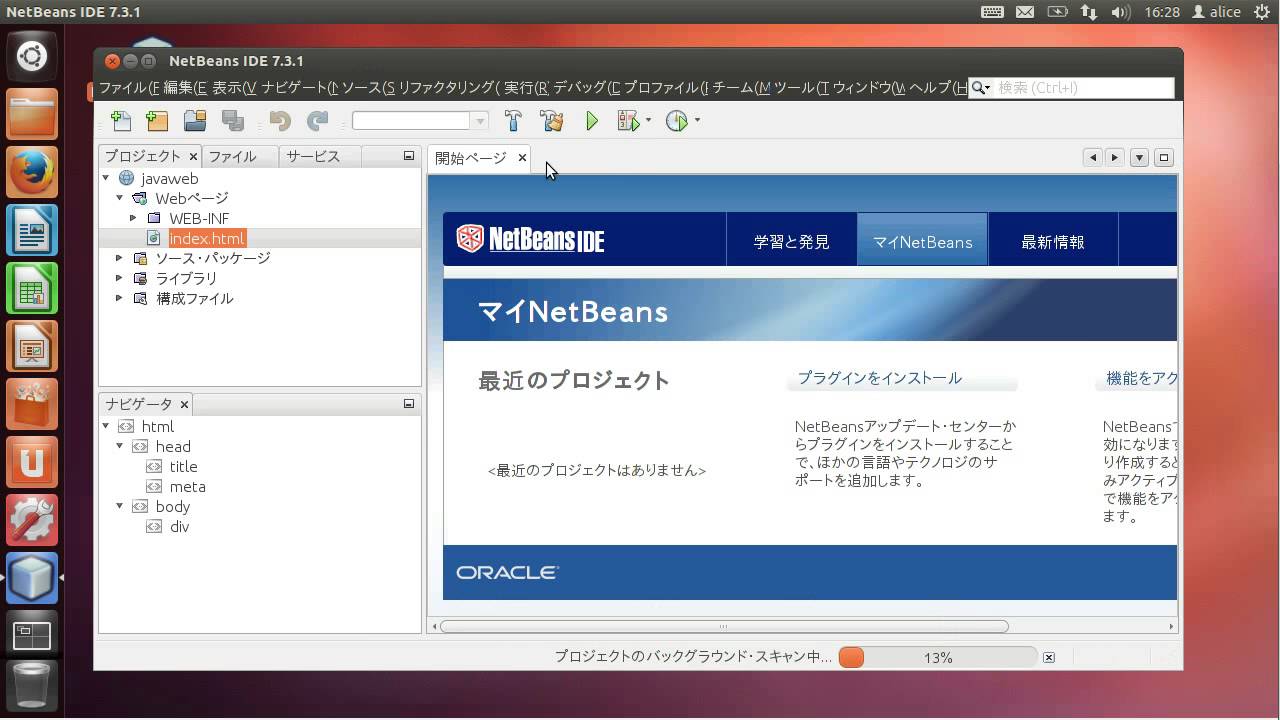This screenshot has width=1280, height=720.
Task: Run the project with green arrow
Action: (592, 121)
